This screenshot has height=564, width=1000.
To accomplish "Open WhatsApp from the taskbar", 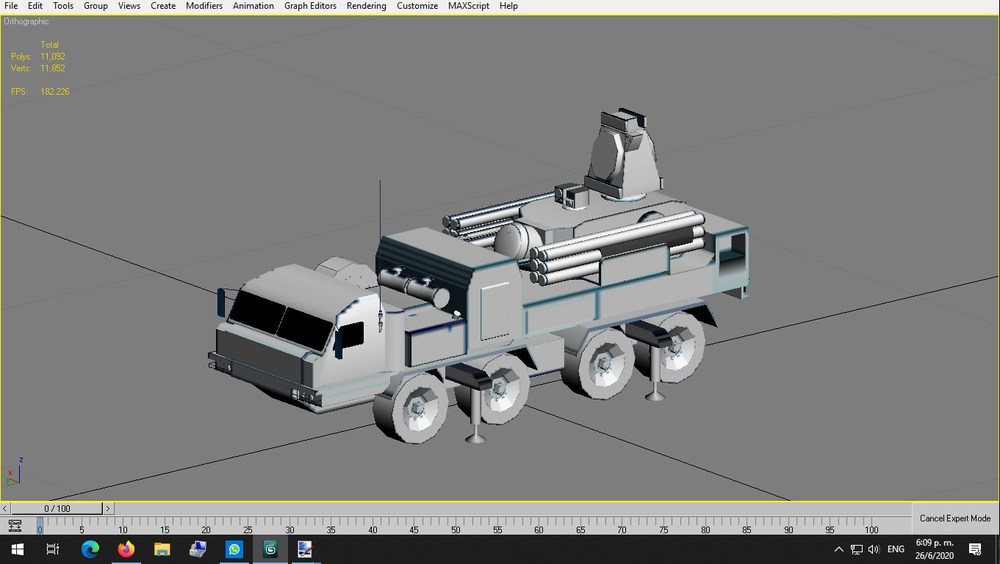I will click(x=234, y=549).
